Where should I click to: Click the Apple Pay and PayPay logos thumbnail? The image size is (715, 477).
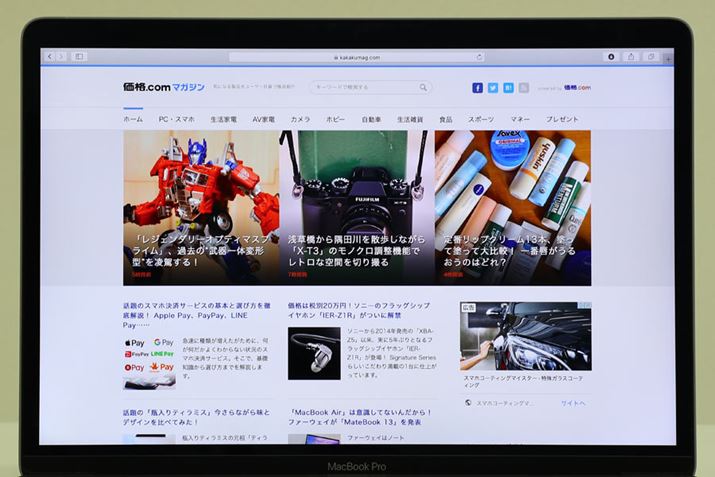[149, 363]
